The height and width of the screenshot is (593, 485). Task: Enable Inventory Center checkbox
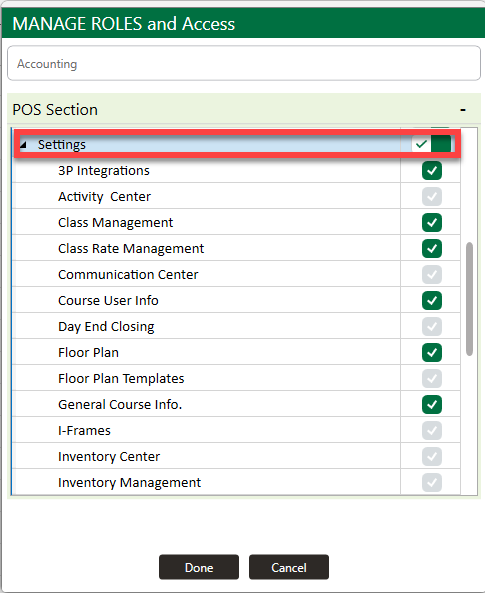pos(432,456)
